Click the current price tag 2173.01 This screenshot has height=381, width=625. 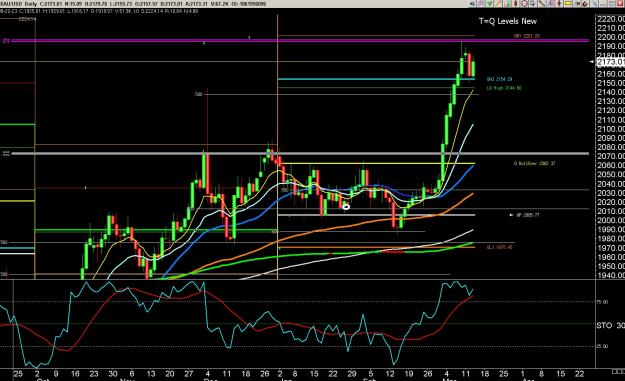[610, 62]
